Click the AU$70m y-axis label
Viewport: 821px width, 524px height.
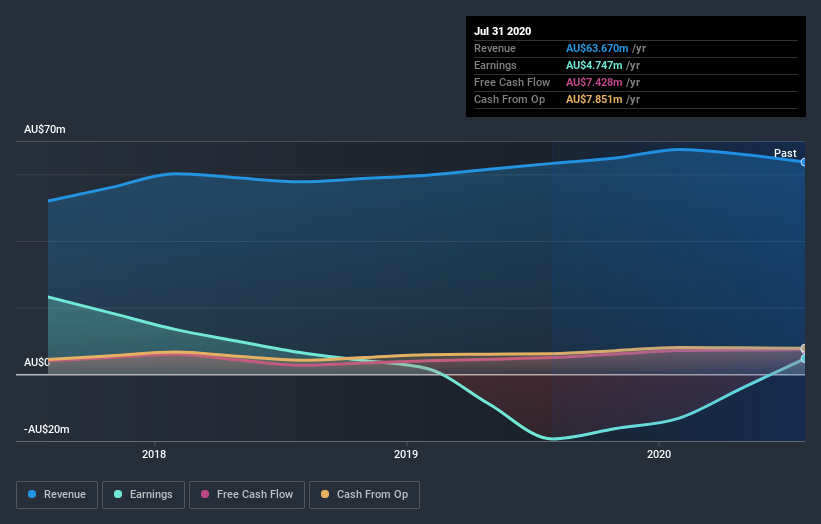[x=45, y=129]
